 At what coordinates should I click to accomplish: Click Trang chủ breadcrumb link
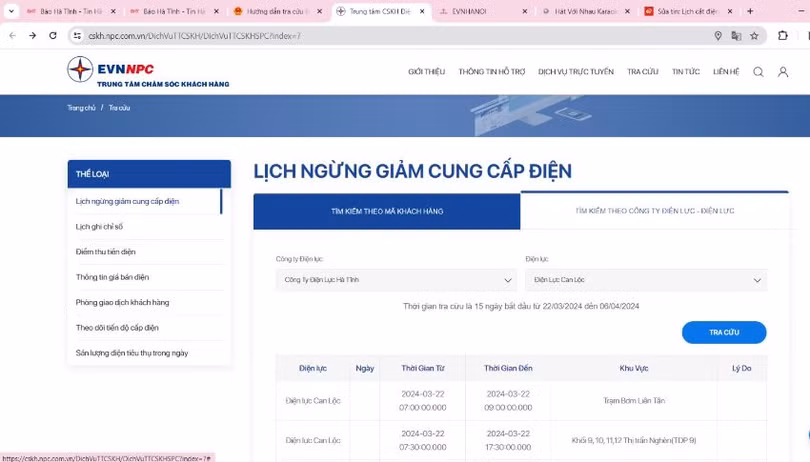point(81,107)
